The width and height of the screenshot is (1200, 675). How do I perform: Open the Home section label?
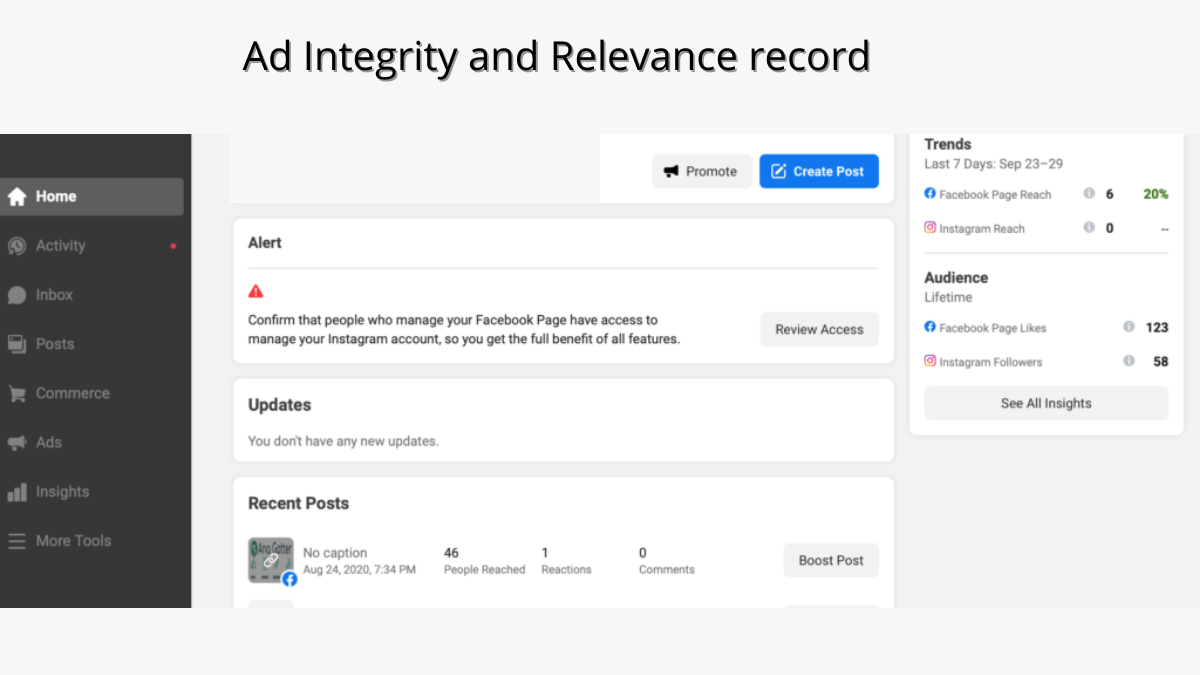coord(56,197)
